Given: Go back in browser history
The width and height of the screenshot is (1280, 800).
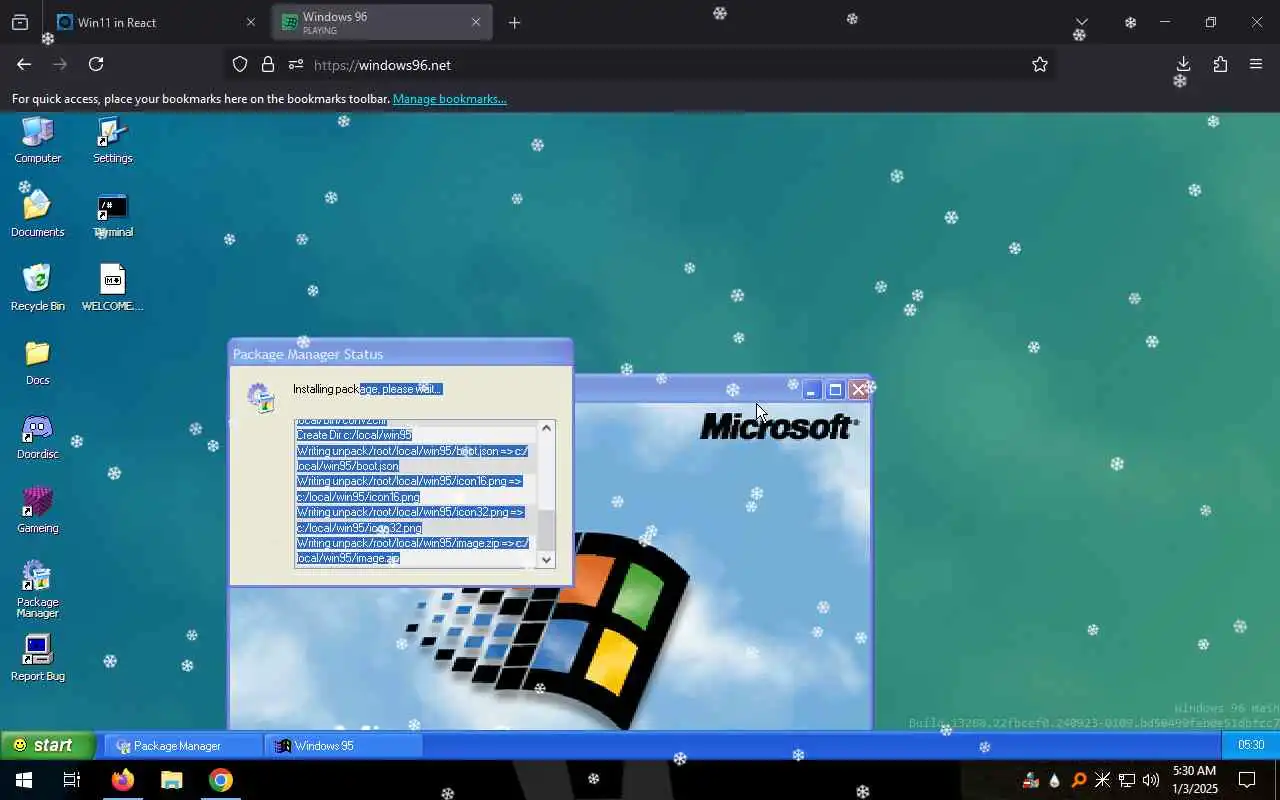Looking at the screenshot, I should click(24, 64).
